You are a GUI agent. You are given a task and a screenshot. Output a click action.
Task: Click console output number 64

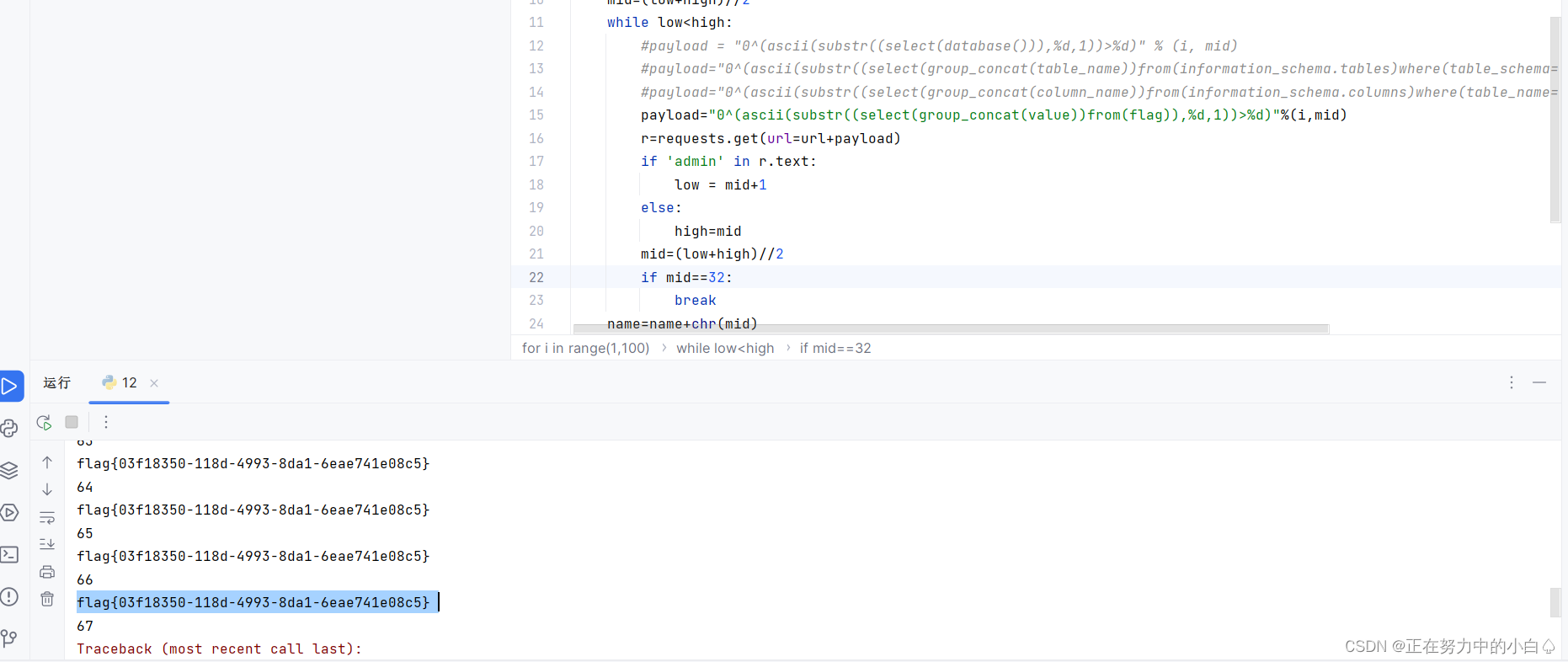[x=84, y=487]
